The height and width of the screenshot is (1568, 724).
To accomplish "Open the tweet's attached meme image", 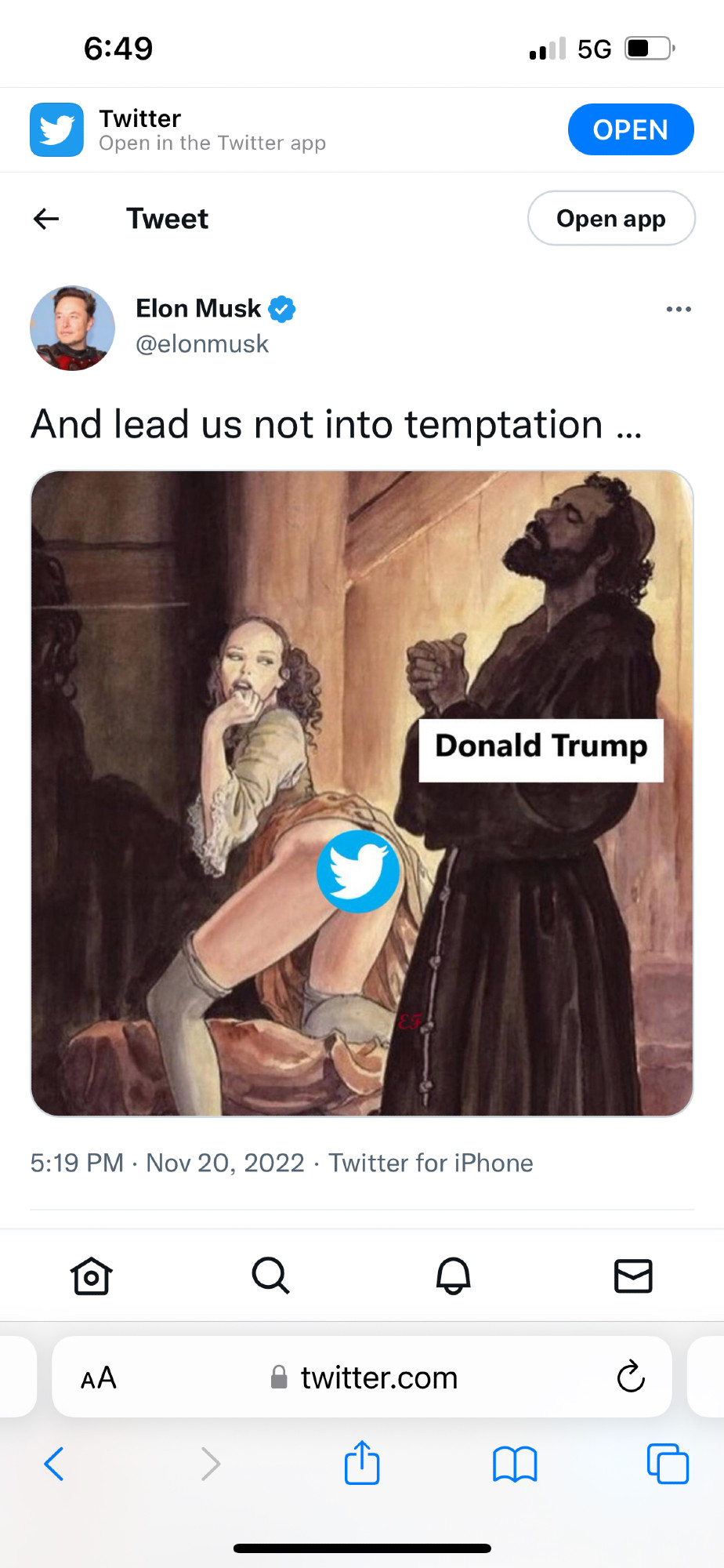I will tap(362, 793).
